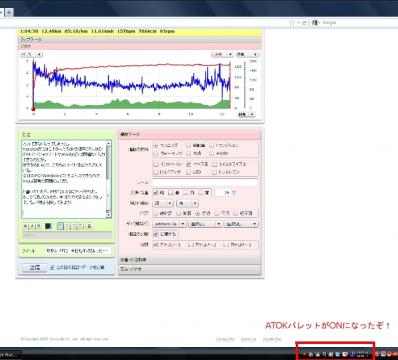The width and height of the screenshot is (398, 360).
Task: Open the graph's green elevation series dropdown
Action: pyautogui.click(x=247, y=54)
